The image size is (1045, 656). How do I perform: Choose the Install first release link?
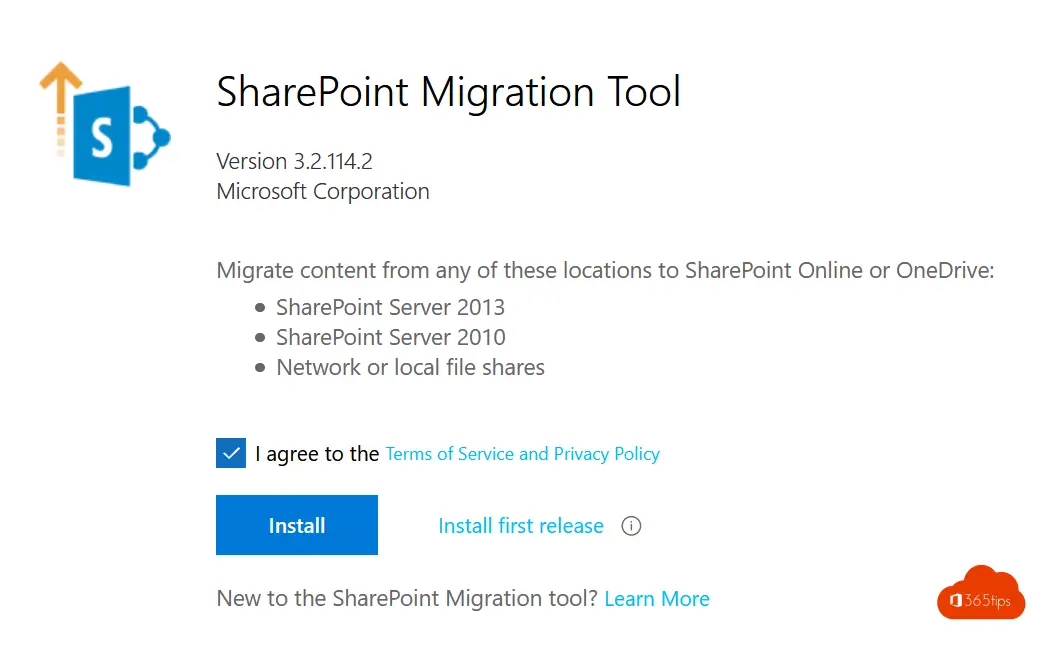click(521, 526)
